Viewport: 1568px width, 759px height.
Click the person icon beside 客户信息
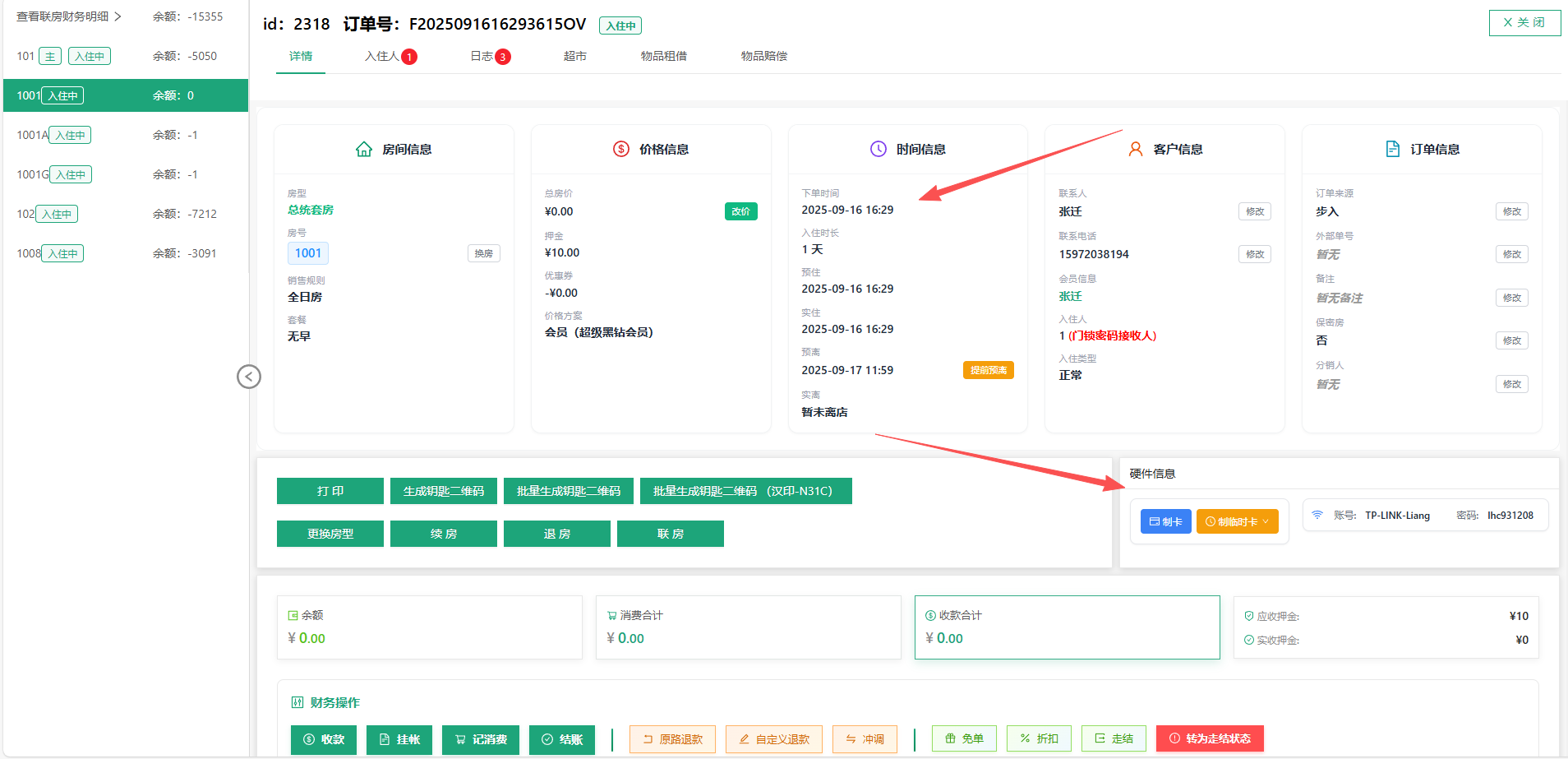1136,149
